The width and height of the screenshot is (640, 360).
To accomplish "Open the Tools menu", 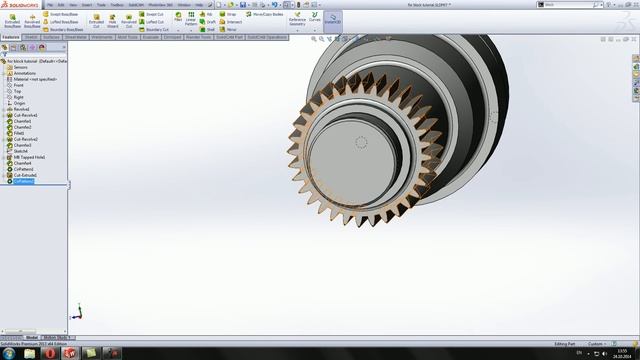I will tap(101, 5).
